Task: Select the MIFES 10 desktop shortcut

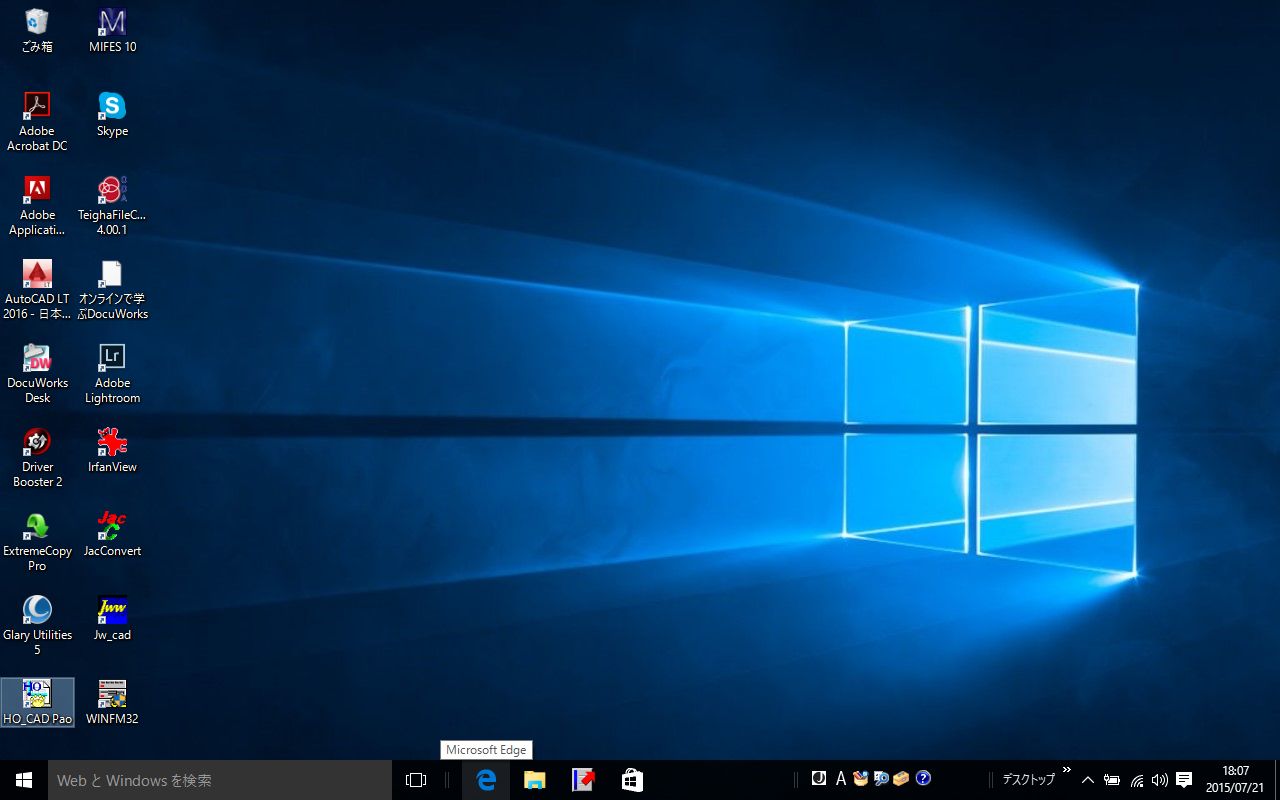Action: tap(112, 23)
